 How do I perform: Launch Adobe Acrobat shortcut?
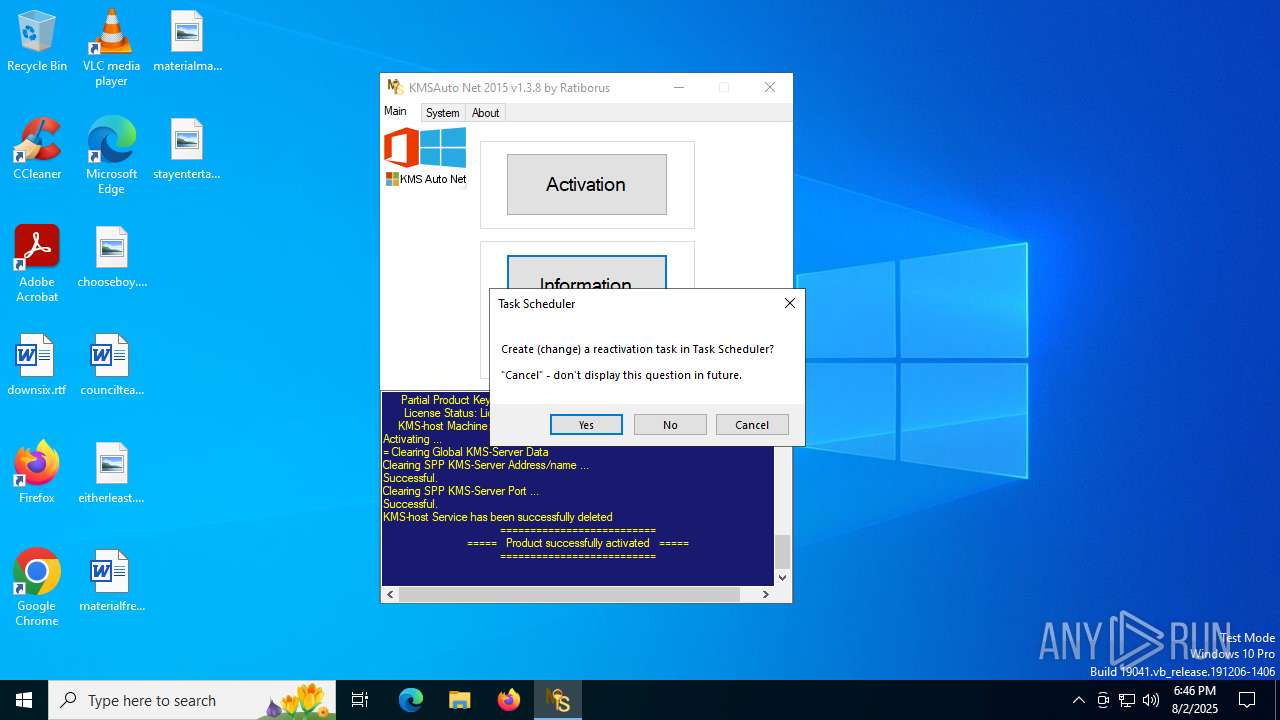pos(37,264)
